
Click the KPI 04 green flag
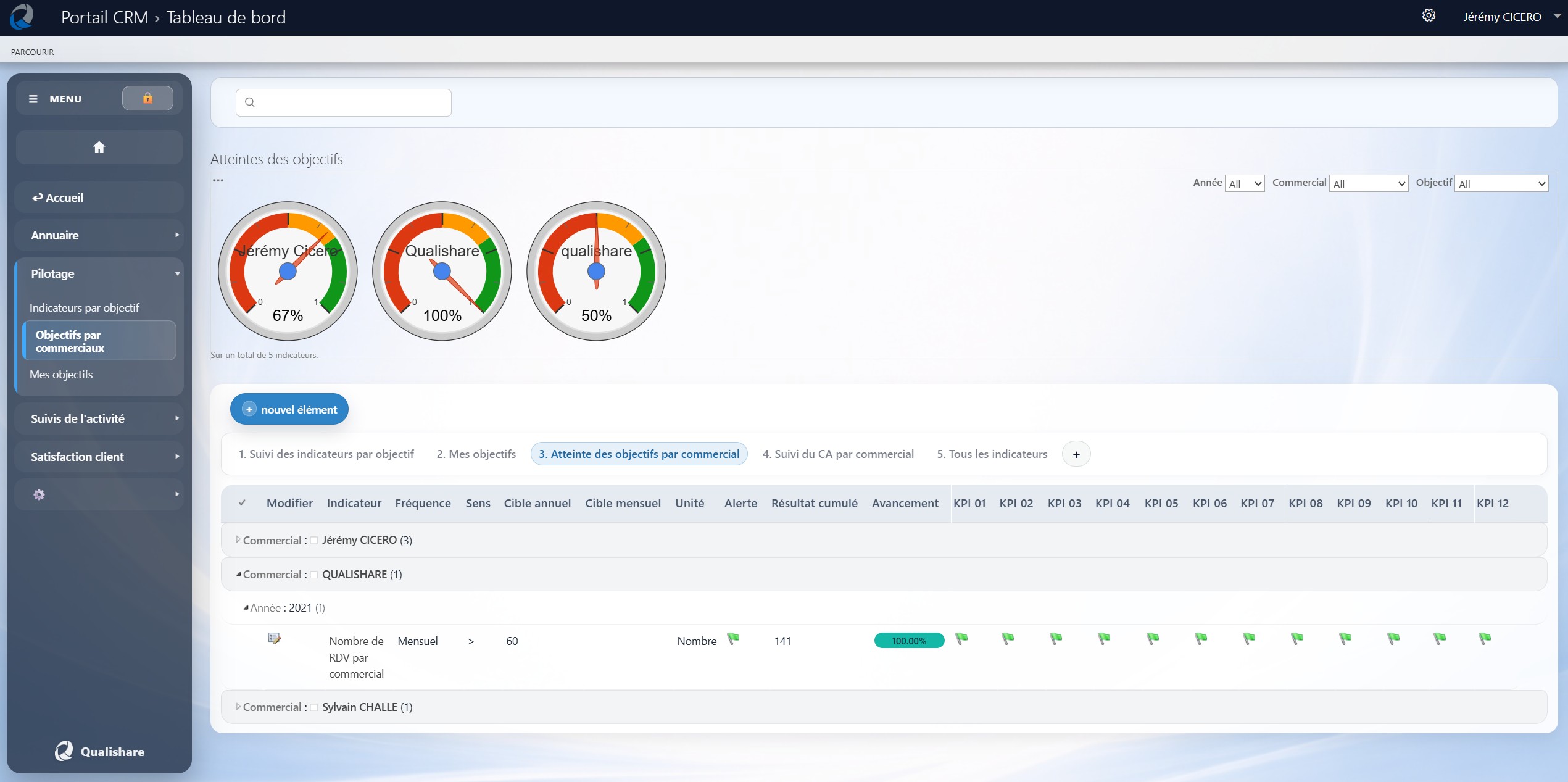(x=1104, y=638)
